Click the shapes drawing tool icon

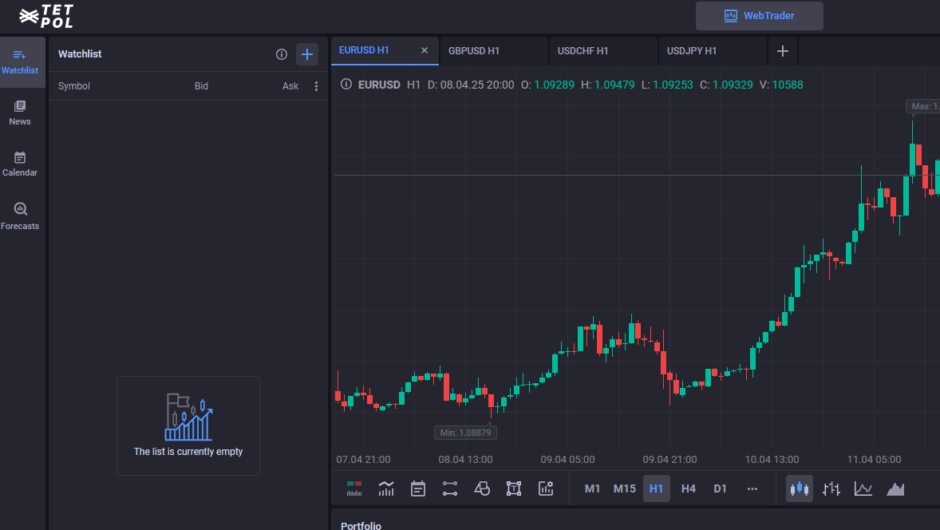[x=482, y=488]
